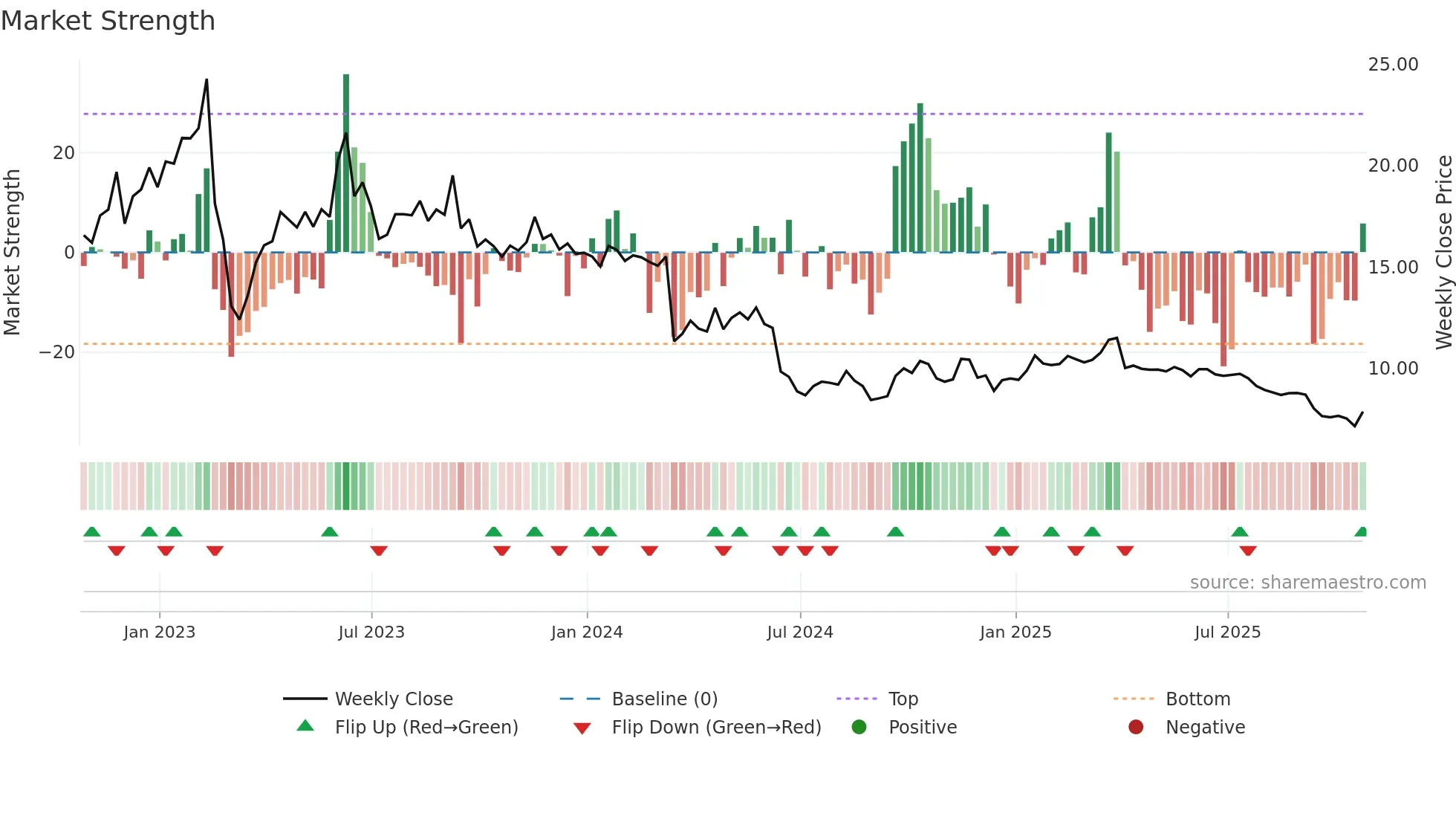The image size is (1456, 819).
Task: Click the rightmost red flip-down triangle marker
Action: point(1248,550)
